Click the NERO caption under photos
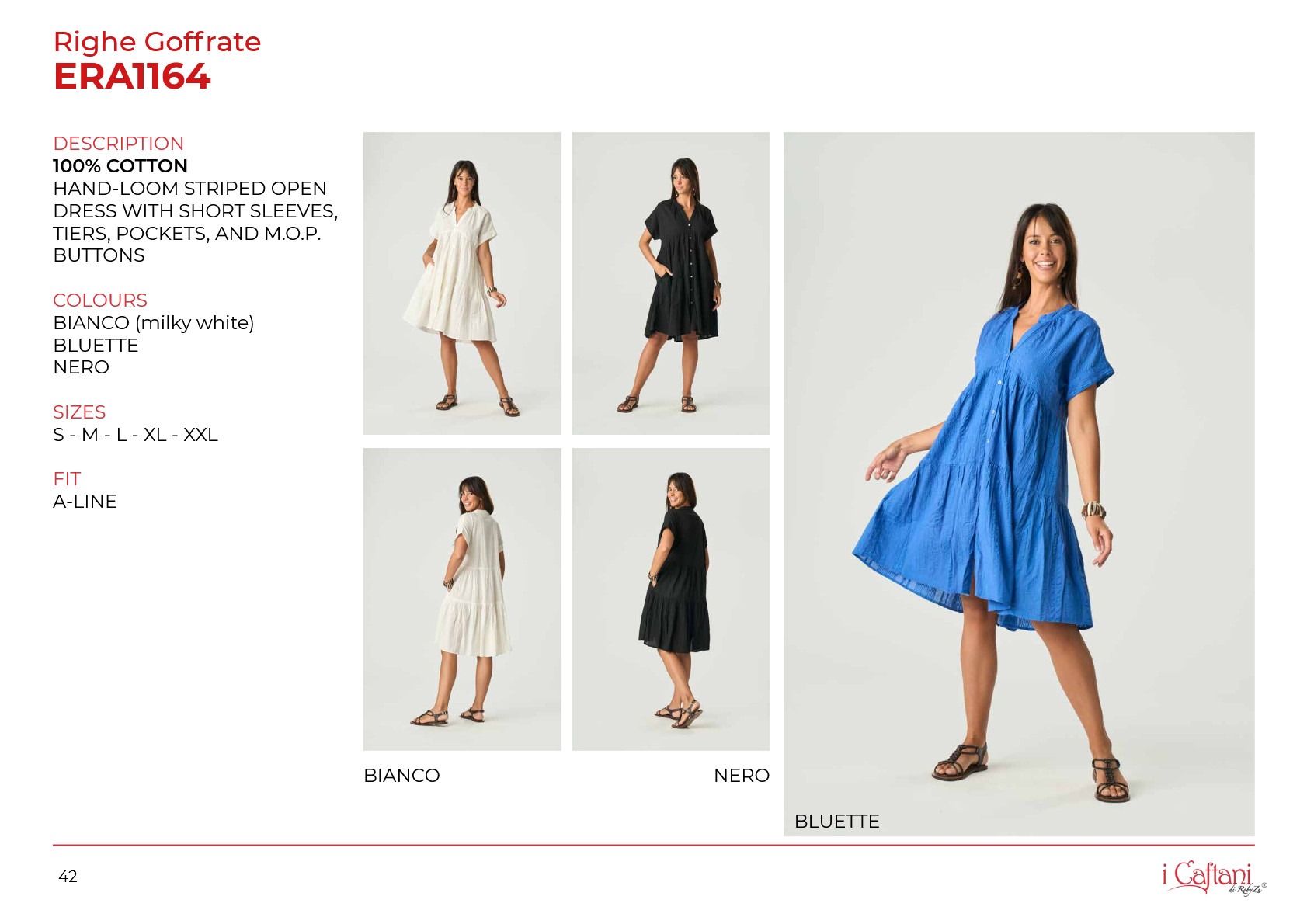The image size is (1307, 924). click(742, 776)
